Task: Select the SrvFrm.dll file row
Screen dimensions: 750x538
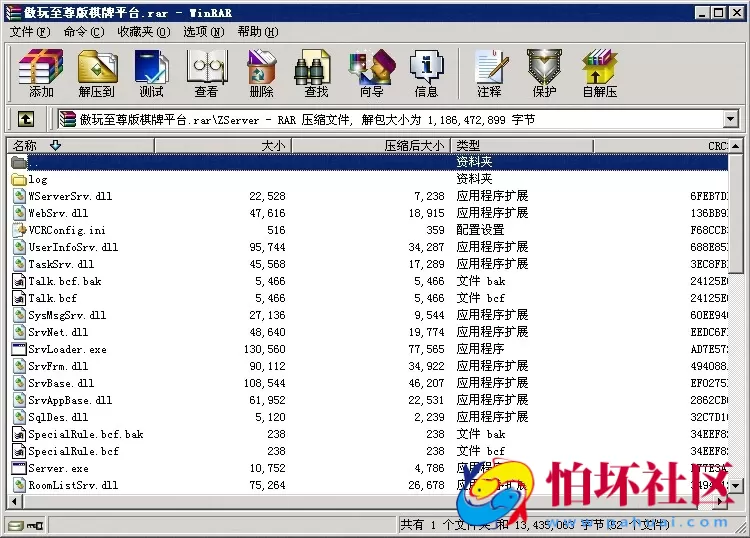Action: (368, 366)
